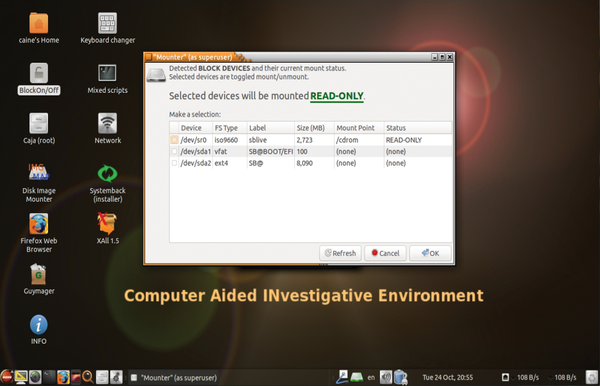Screen dimensions: 600x386
Task: Open the clock showing Tue 24 Oct, 20:55
Action: [447, 378]
